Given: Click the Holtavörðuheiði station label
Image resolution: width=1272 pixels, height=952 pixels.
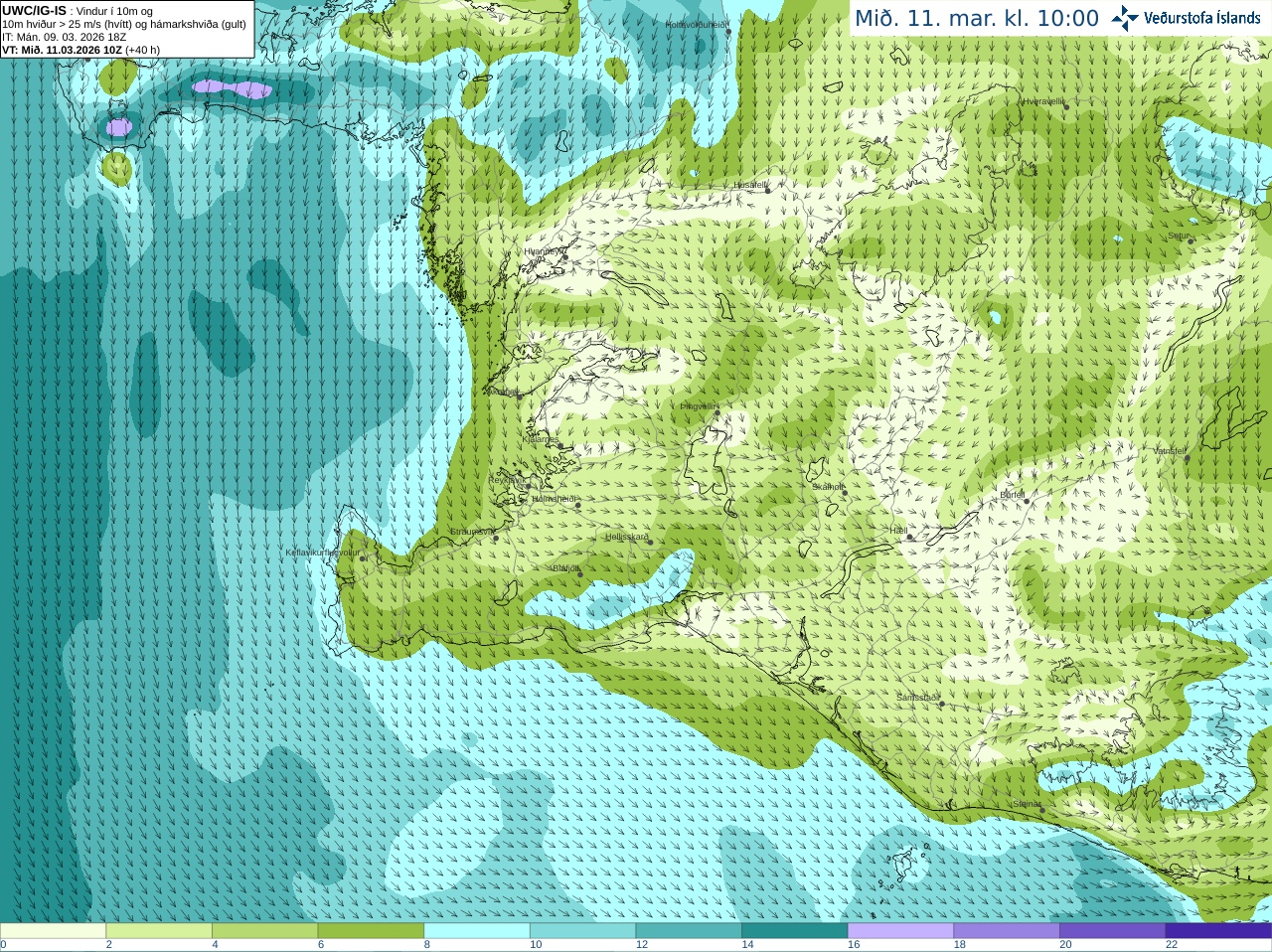Looking at the screenshot, I should click(696, 25).
